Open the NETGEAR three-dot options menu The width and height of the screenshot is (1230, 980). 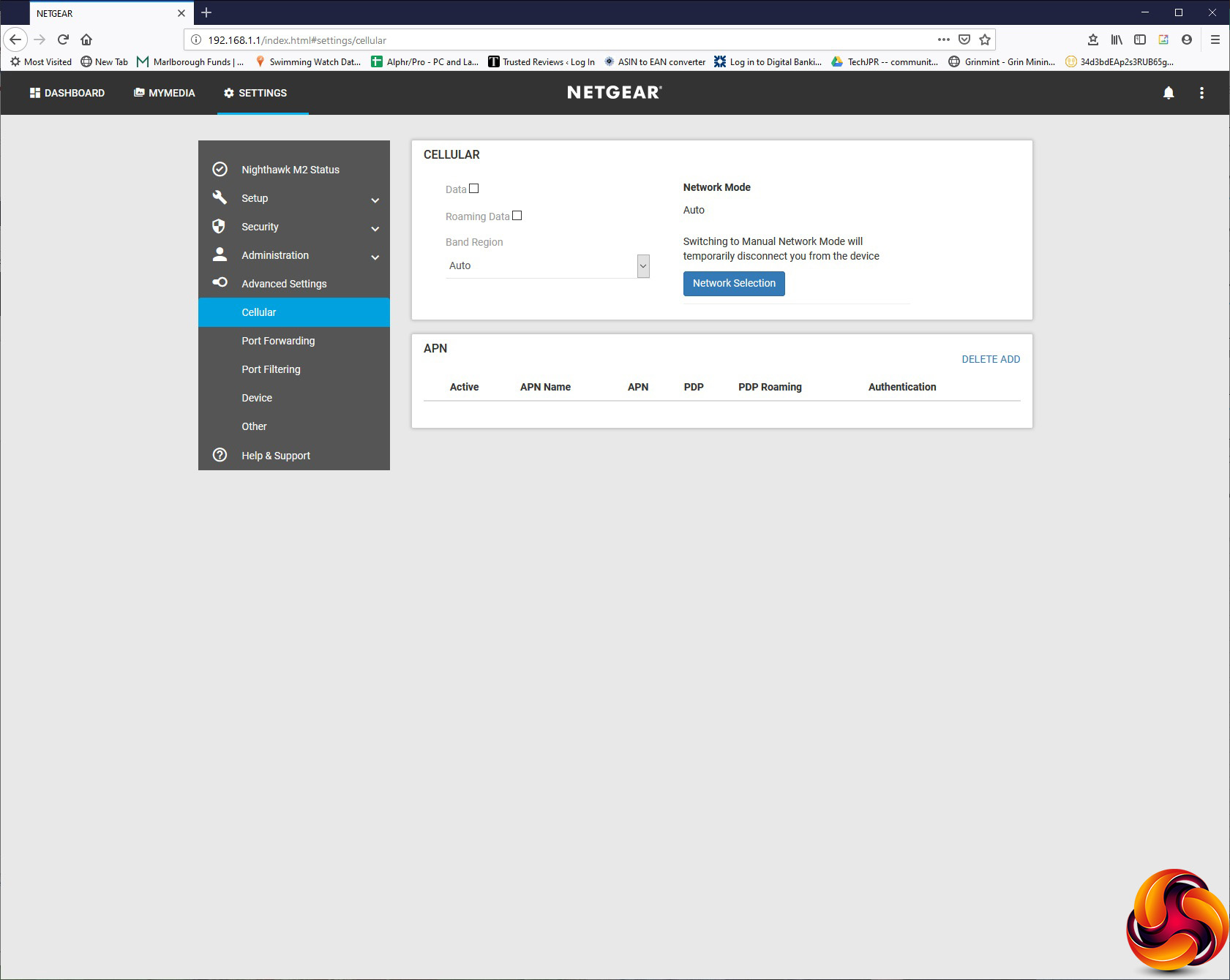(x=1201, y=93)
